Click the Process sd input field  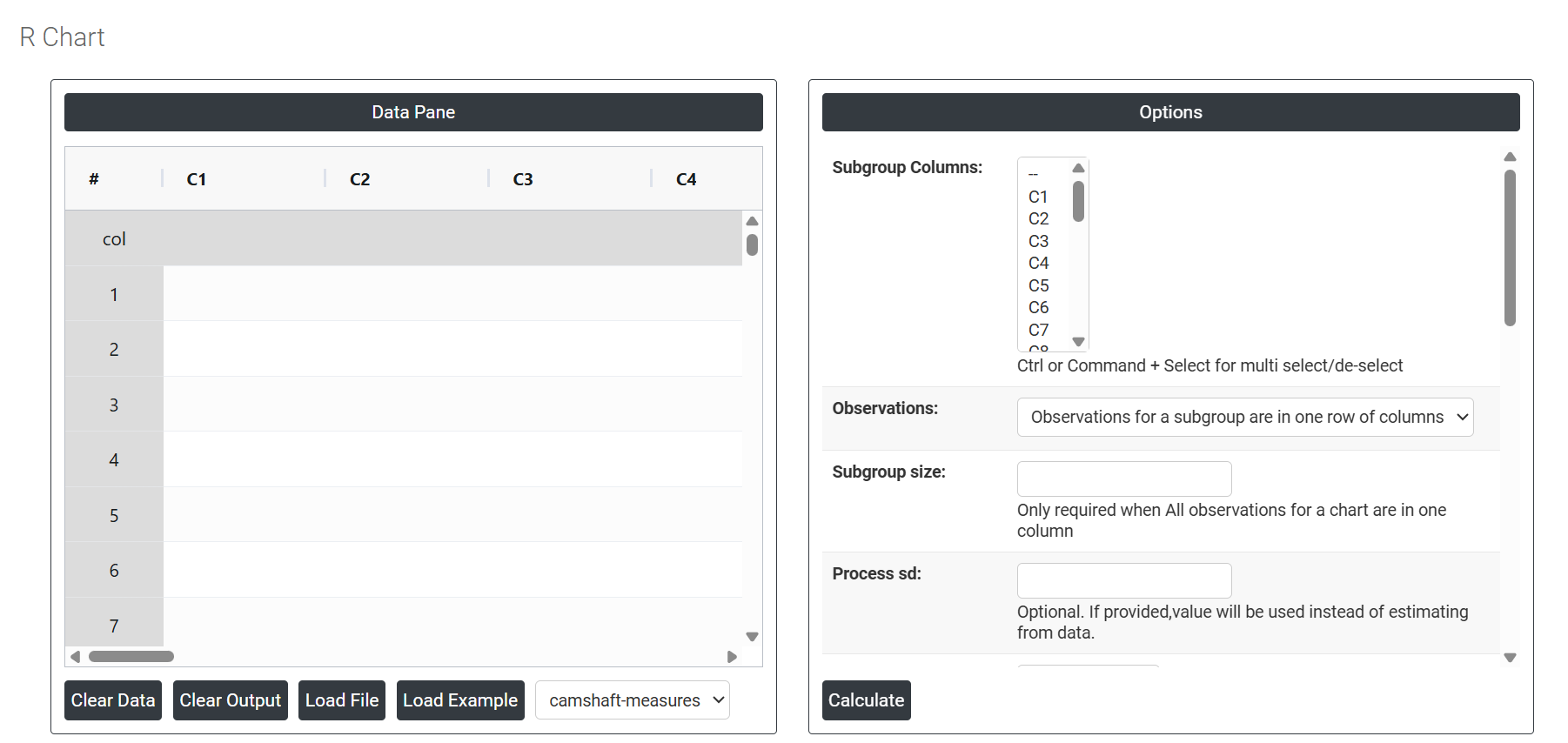point(1123,581)
